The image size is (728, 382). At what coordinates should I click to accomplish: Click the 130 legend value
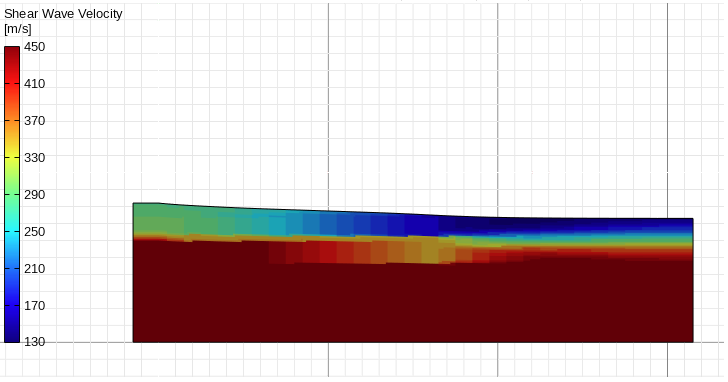[35, 342]
